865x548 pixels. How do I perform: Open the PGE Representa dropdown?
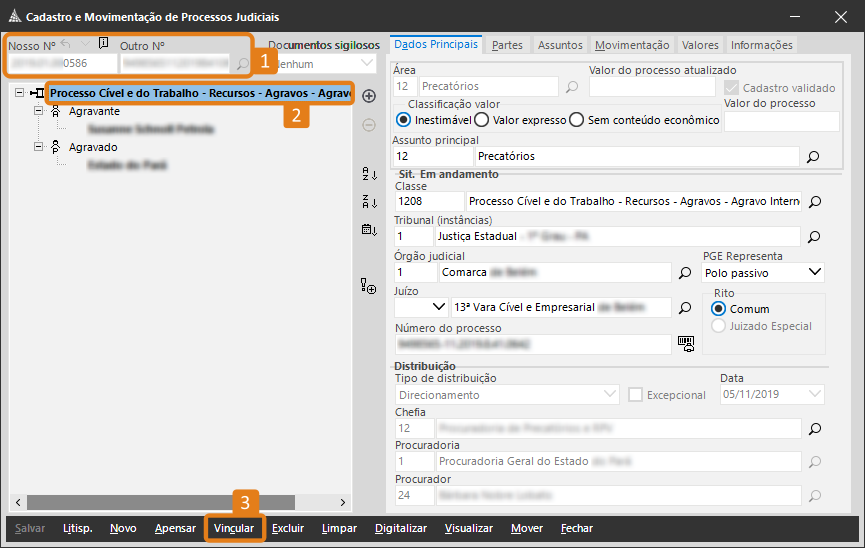763,272
